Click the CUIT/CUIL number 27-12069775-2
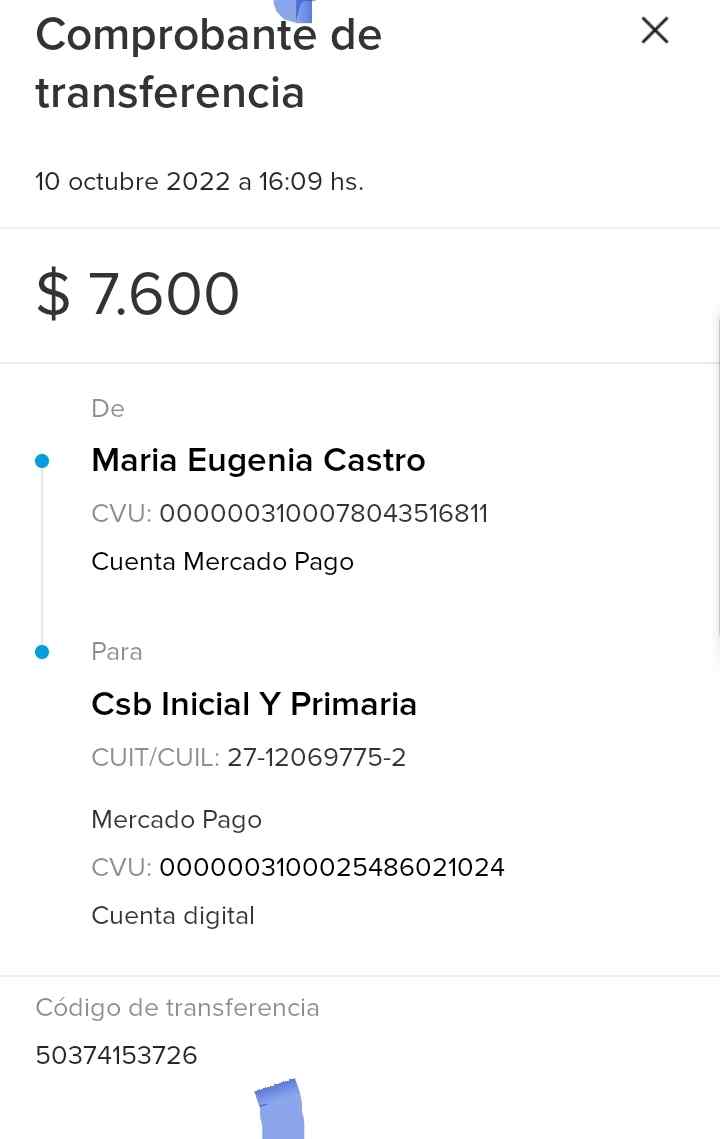This screenshot has height=1139, width=720. 316,758
